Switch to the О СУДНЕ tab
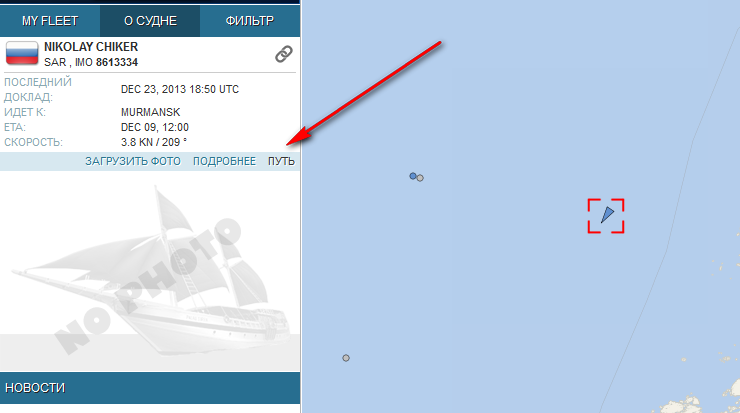740x413 pixels. pyautogui.click(x=150, y=21)
